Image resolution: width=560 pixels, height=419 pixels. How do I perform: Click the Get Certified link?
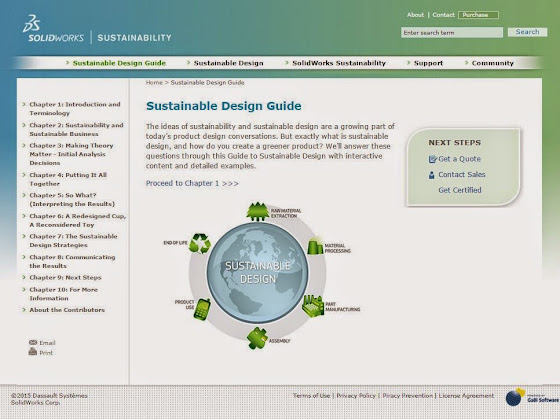click(x=460, y=190)
